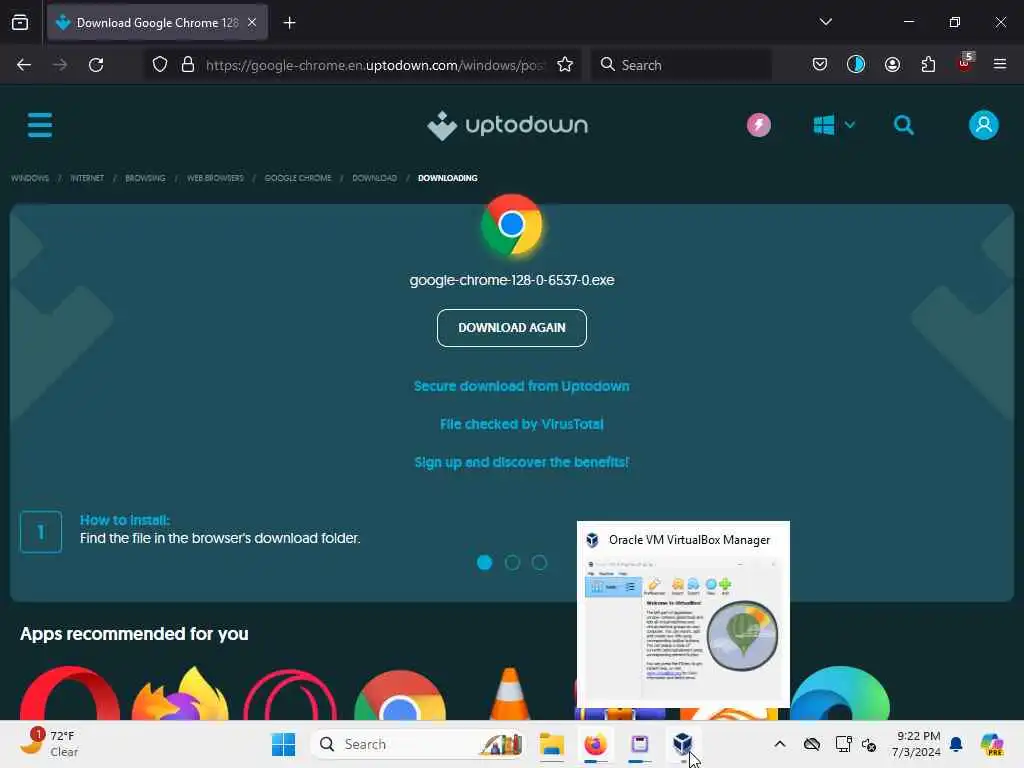Click the Google Chrome logo image

pos(511,224)
